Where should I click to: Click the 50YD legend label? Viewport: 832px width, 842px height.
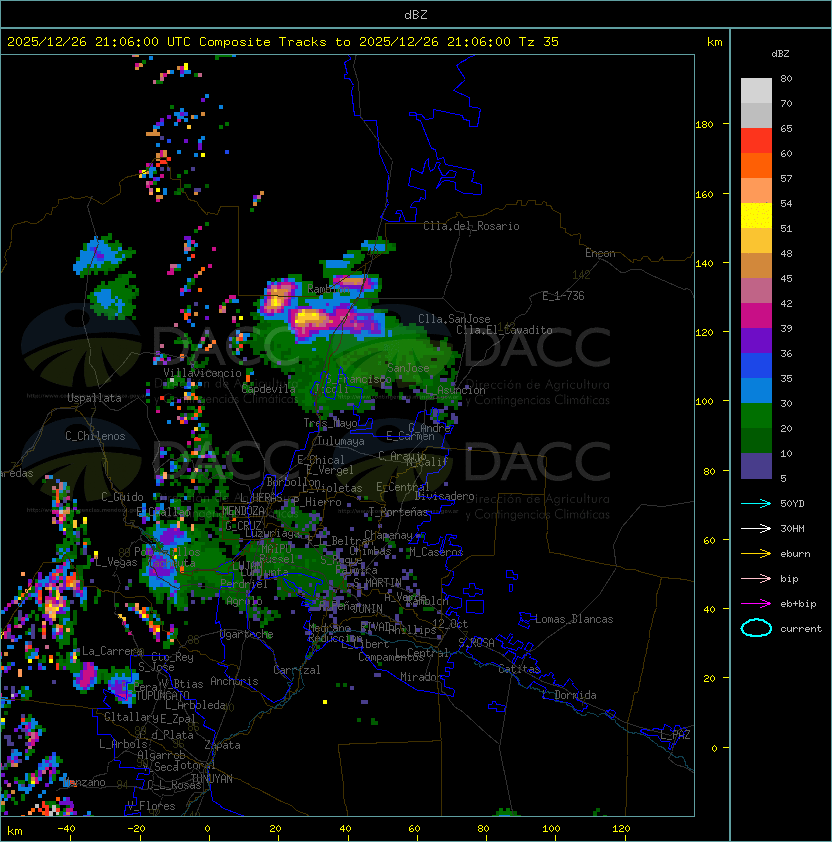[x=792, y=504]
